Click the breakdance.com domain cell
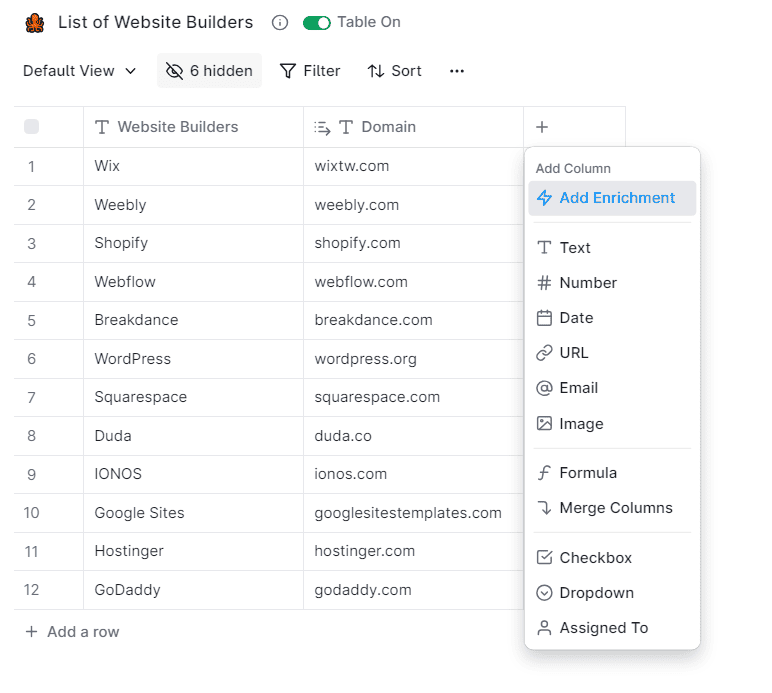The height and width of the screenshot is (693, 772). 414,320
